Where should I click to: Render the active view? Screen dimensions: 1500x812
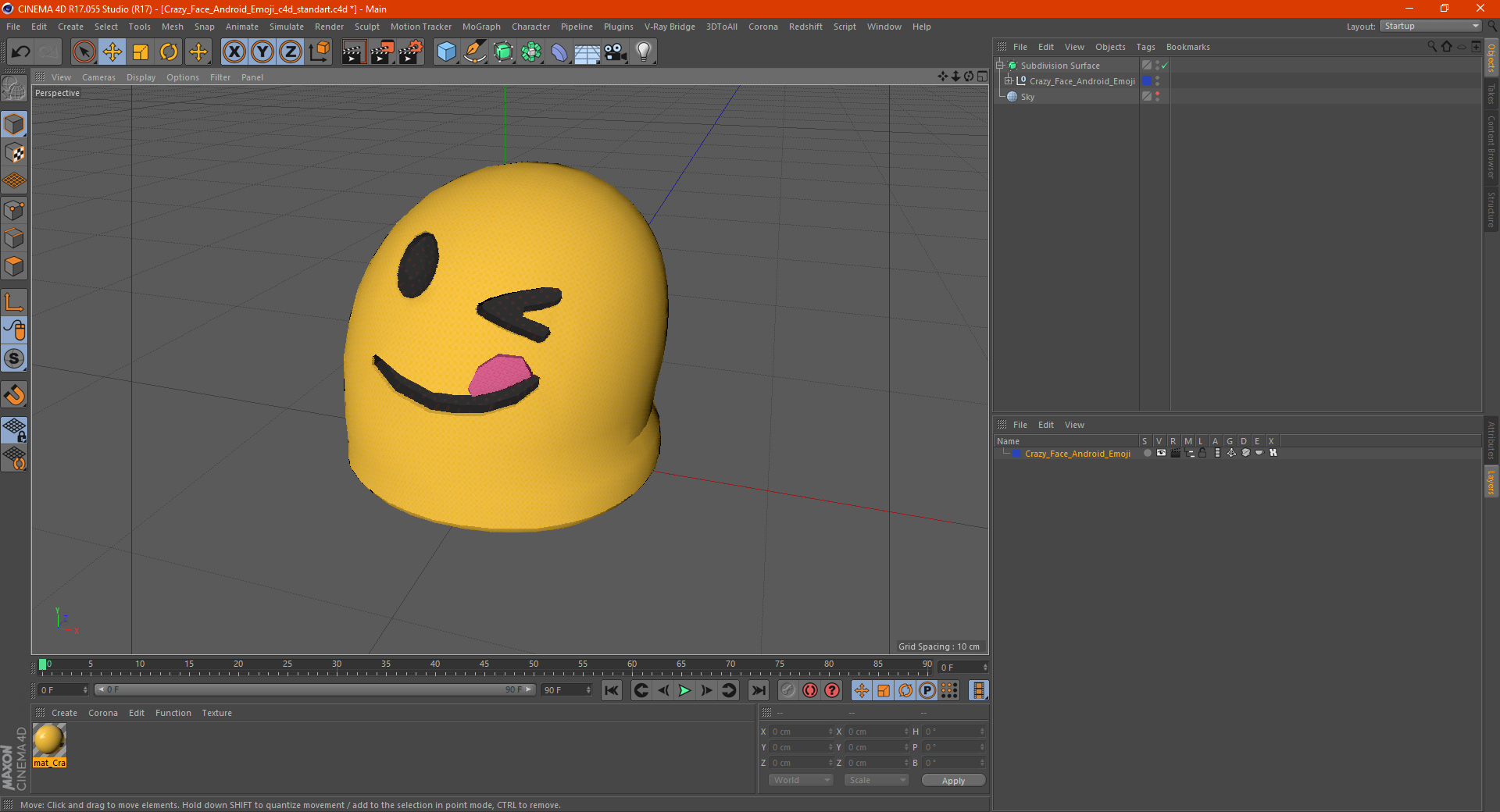tap(353, 52)
